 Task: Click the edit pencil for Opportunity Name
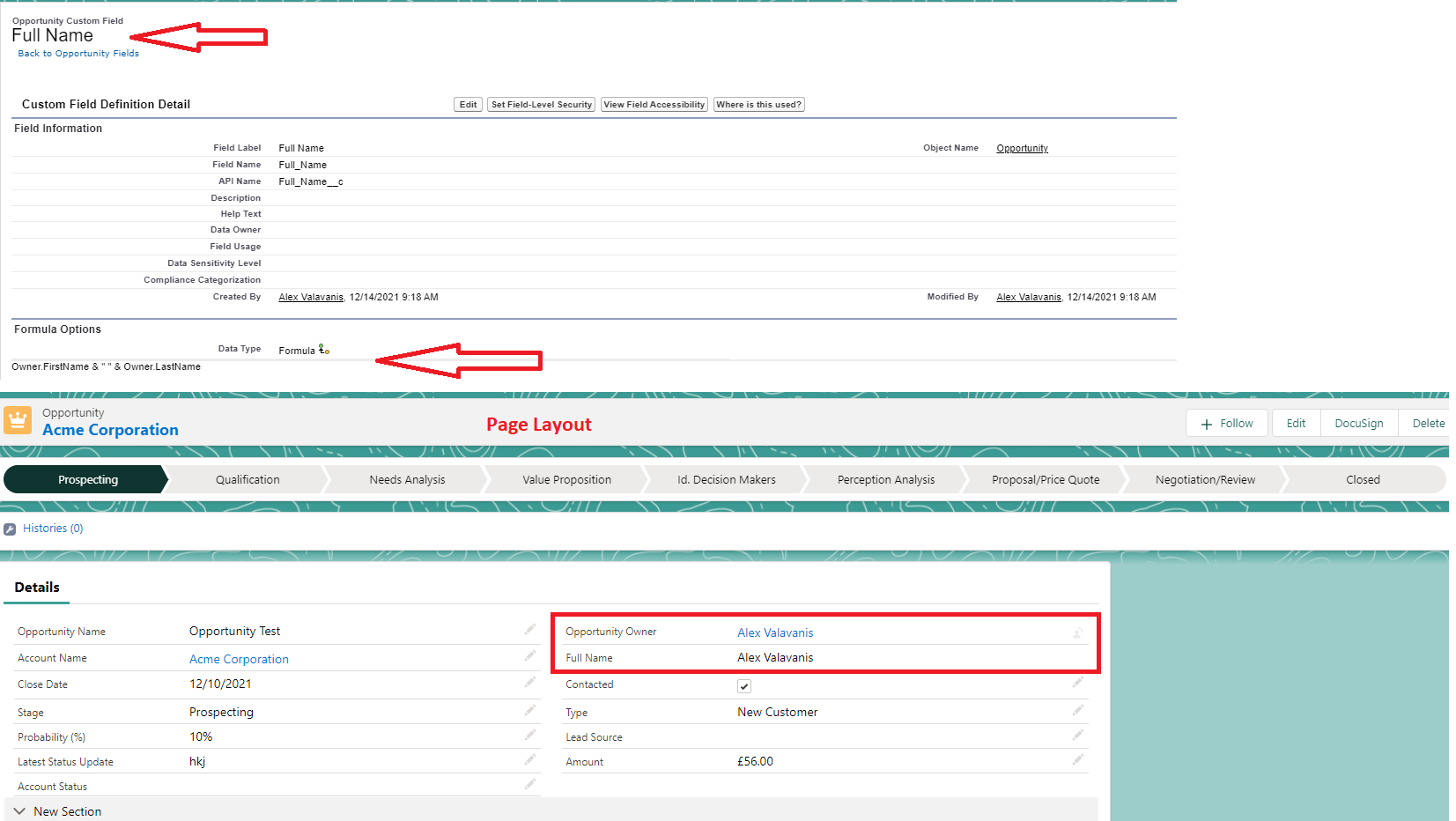tap(529, 629)
